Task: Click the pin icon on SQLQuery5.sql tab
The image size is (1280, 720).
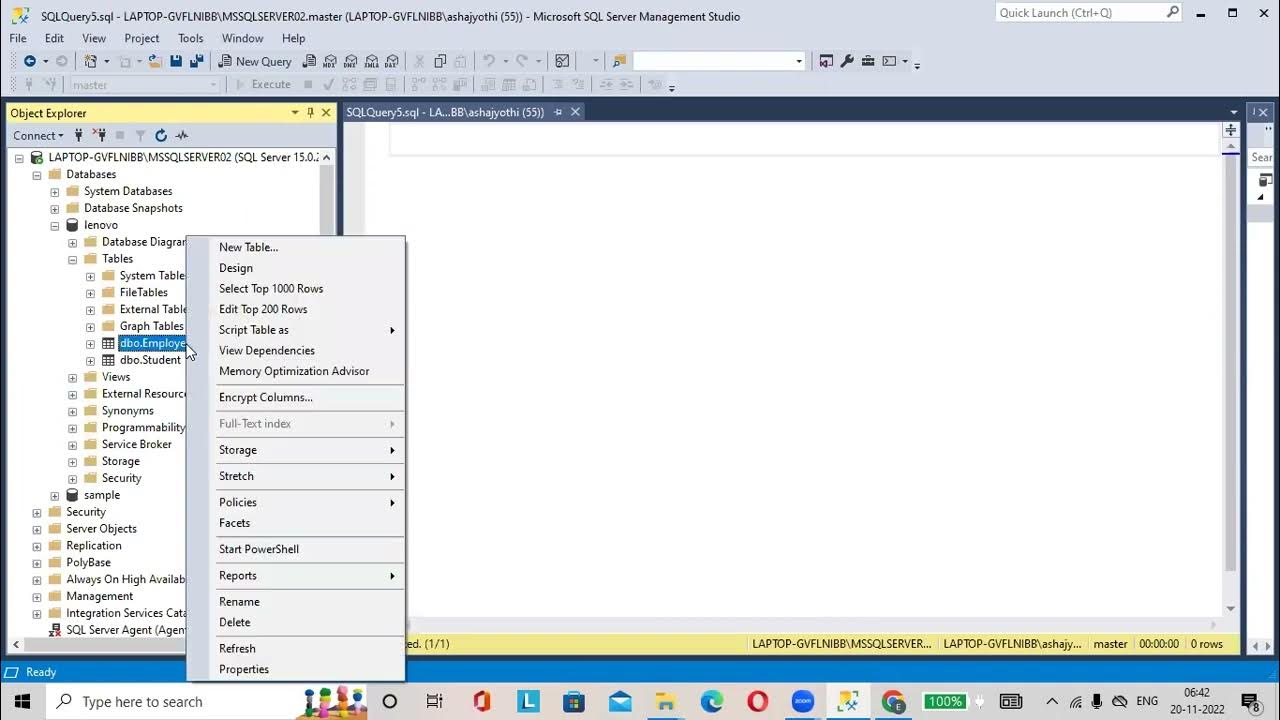Action: (558, 112)
